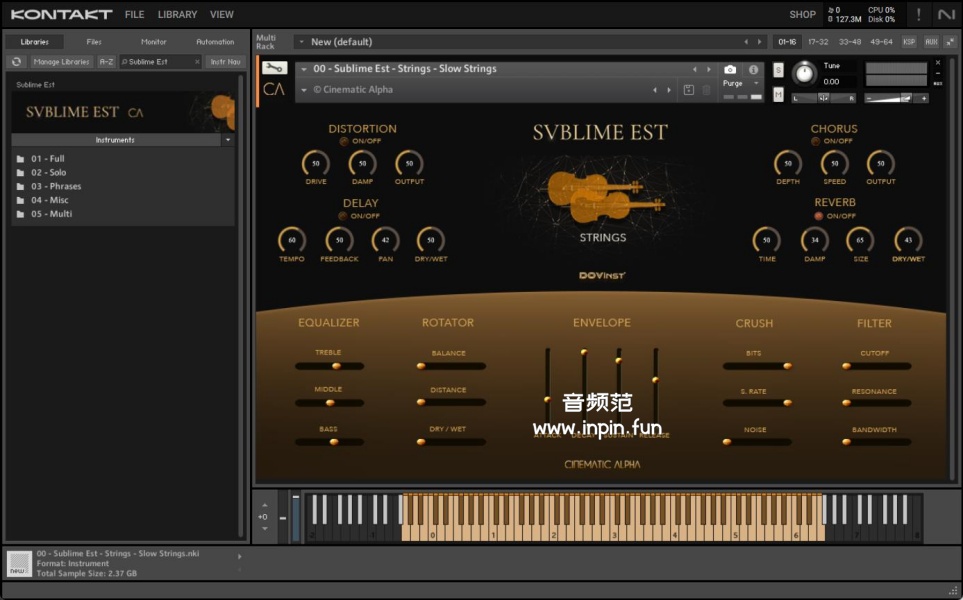Click the refresh libraries icon
The width and height of the screenshot is (963, 600).
(x=16, y=62)
